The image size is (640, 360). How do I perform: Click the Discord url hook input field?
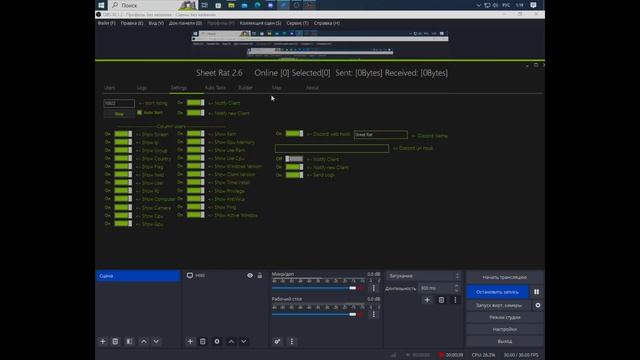click(x=332, y=148)
